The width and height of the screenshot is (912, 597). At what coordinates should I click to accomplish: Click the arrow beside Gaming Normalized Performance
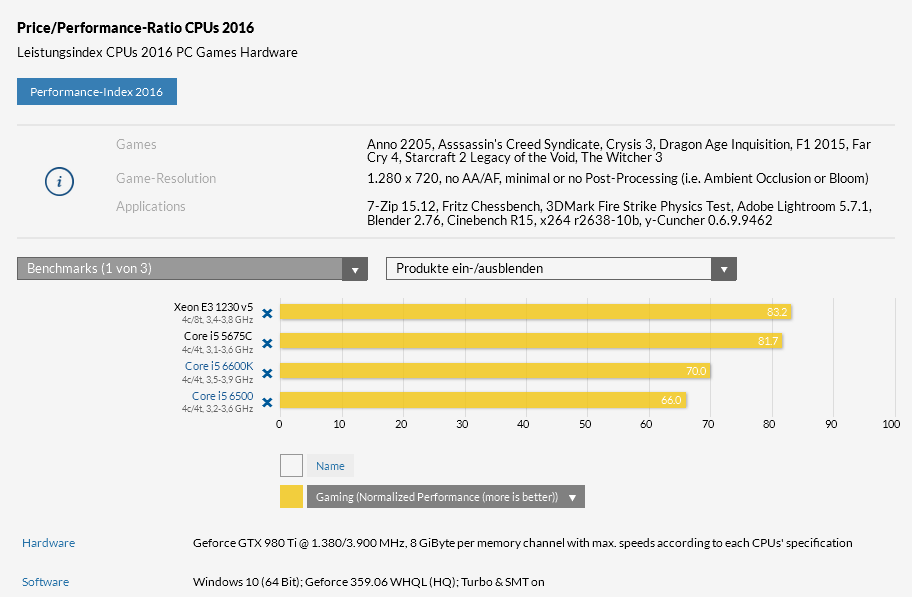[x=572, y=498]
